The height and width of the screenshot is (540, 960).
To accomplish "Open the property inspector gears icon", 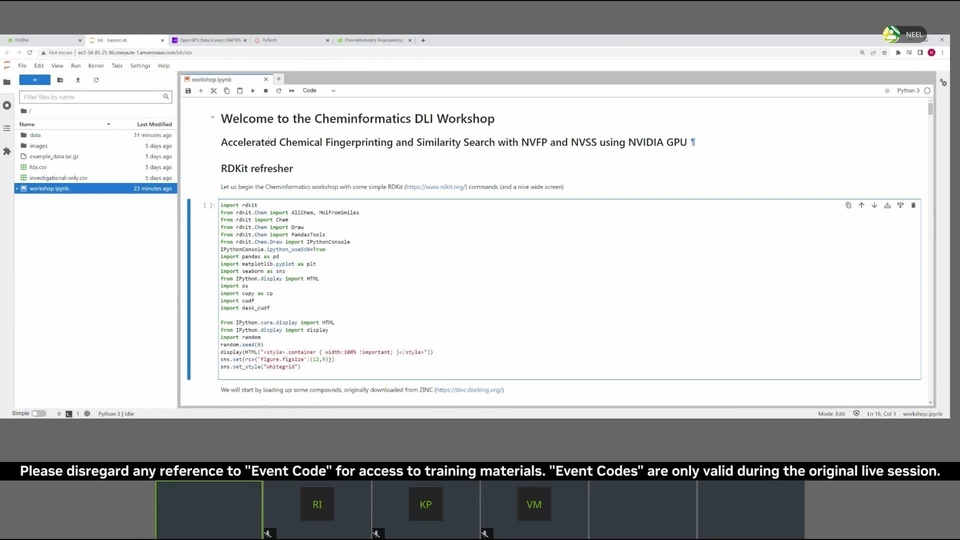I will tap(943, 83).
